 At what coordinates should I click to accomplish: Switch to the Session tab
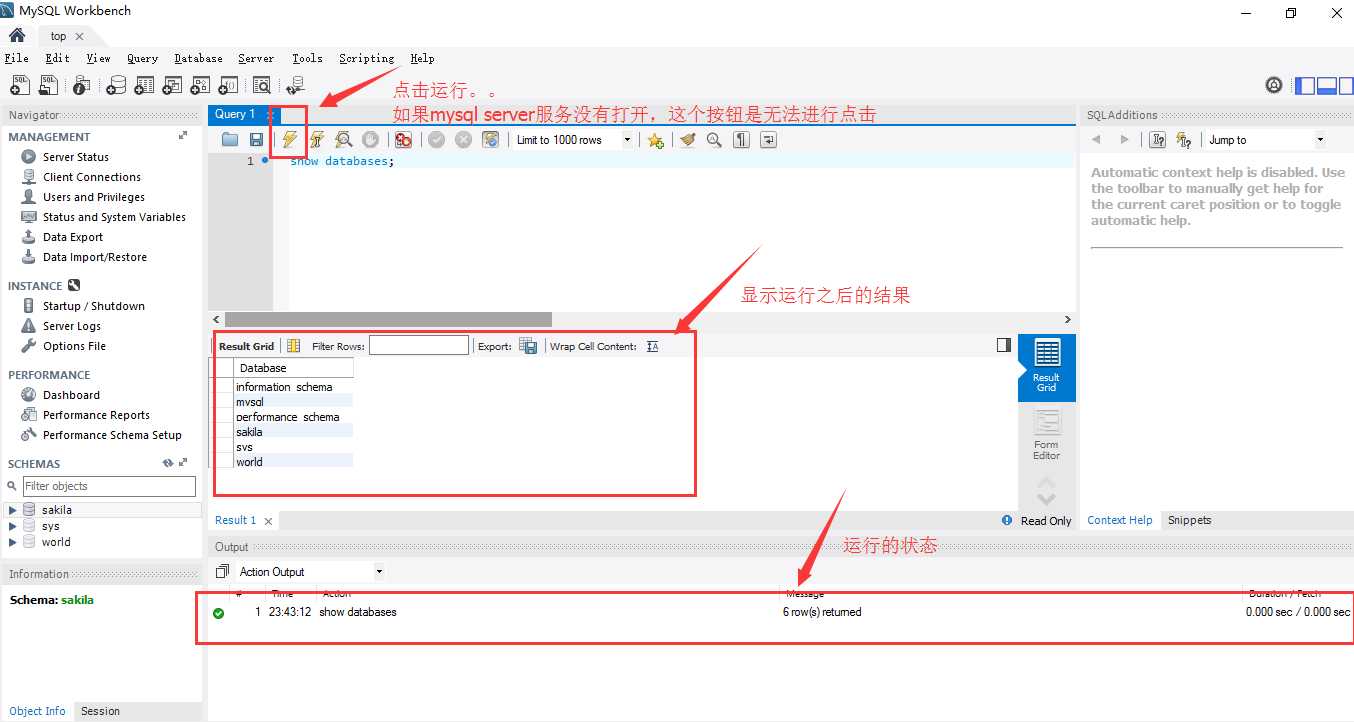click(100, 711)
